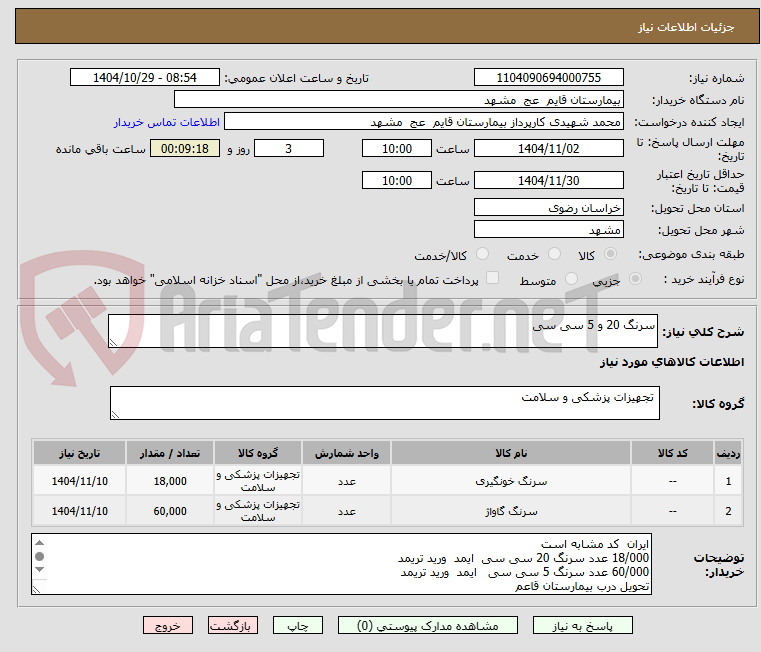Click the جزئیات اطلاعات نیاز header title

click(686, 27)
